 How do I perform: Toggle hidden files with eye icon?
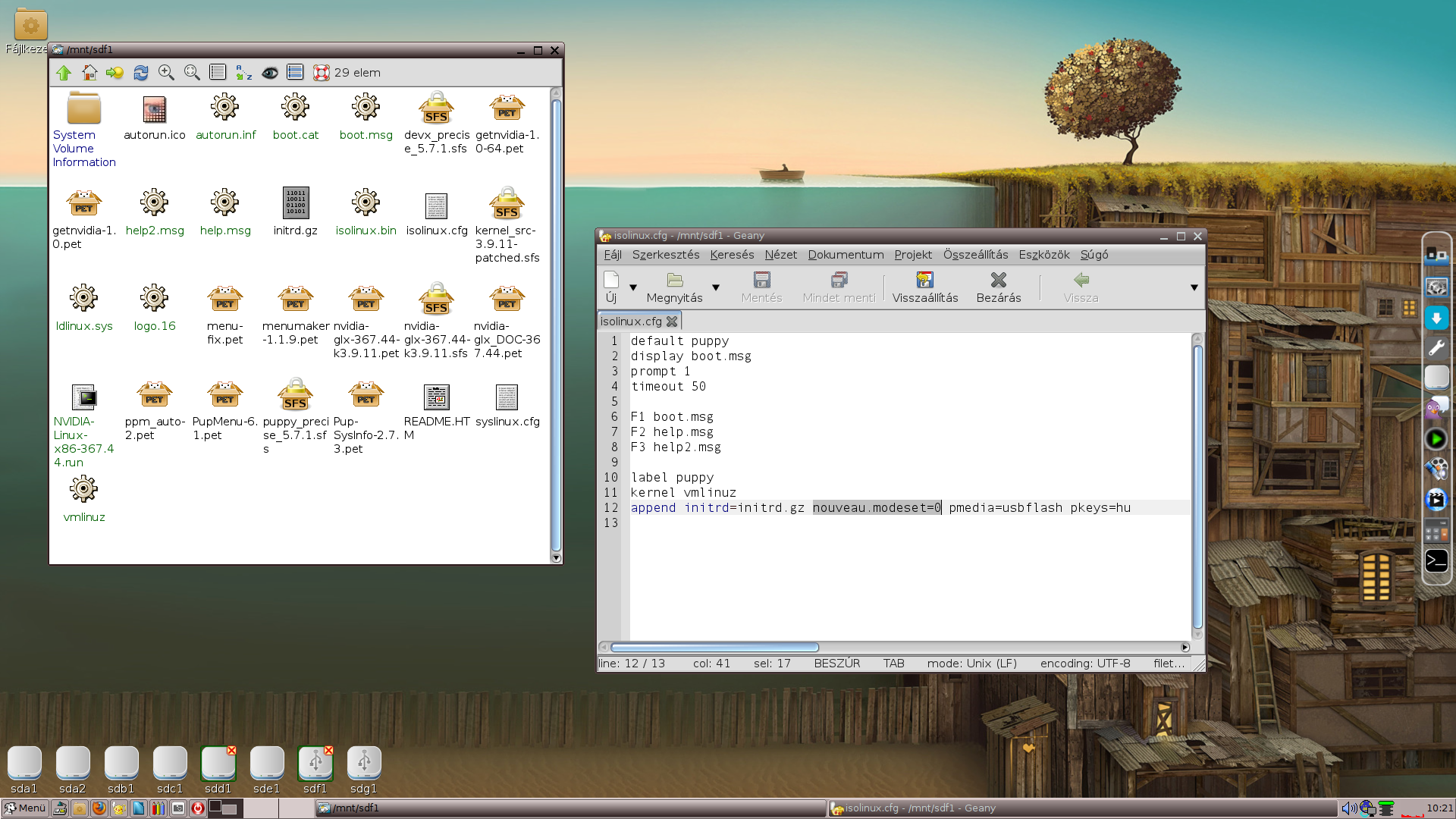point(269,73)
